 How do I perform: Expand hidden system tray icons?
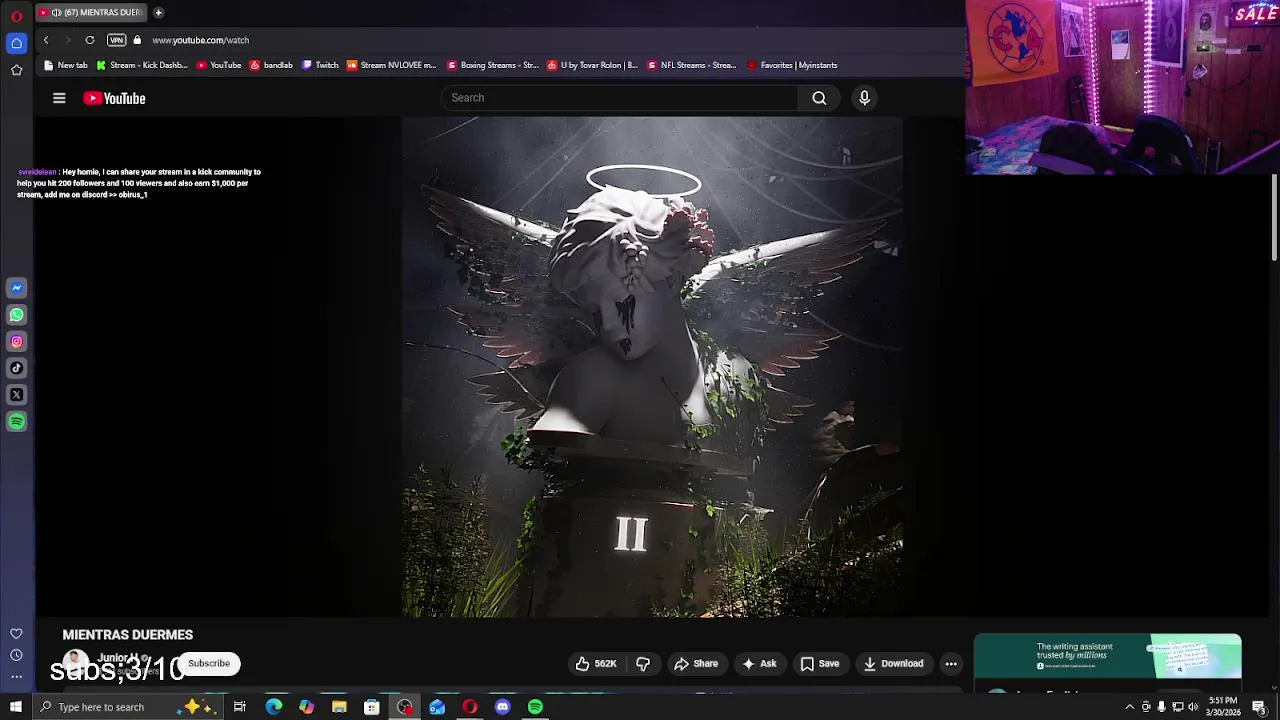tap(1130, 707)
